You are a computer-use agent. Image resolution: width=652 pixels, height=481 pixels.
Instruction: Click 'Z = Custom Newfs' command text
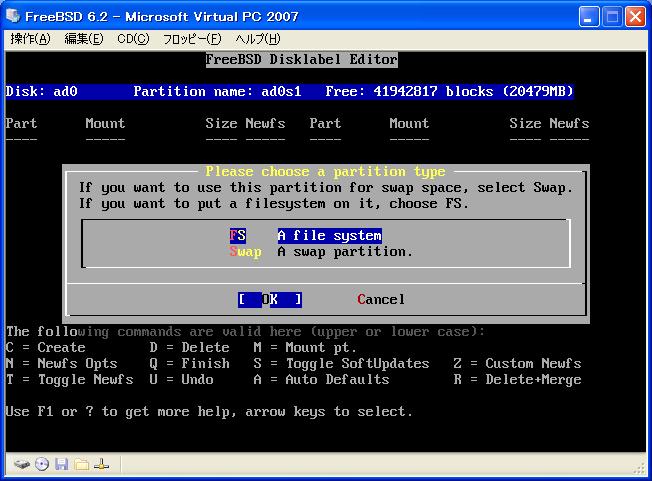[517, 363]
